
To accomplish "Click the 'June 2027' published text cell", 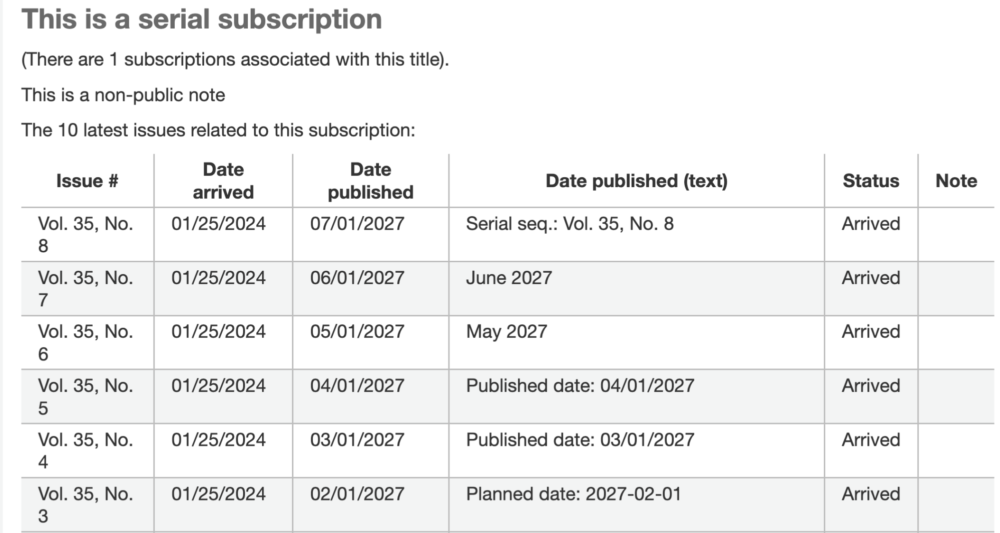I will point(636,289).
